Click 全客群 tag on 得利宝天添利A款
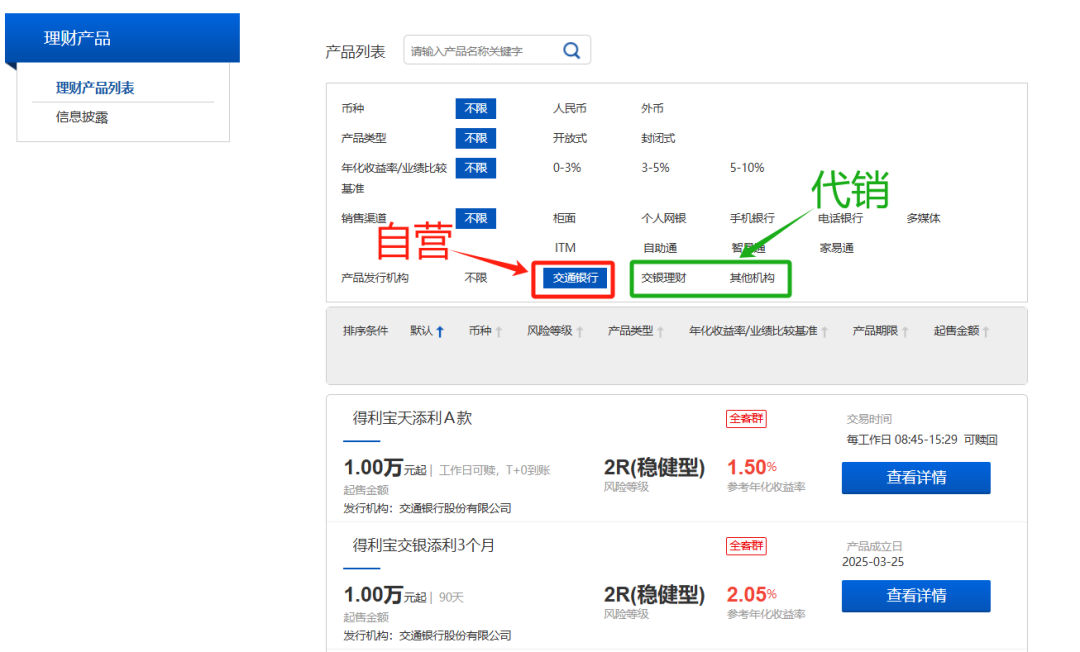Viewport: 1080px width, 652px height. [x=746, y=419]
